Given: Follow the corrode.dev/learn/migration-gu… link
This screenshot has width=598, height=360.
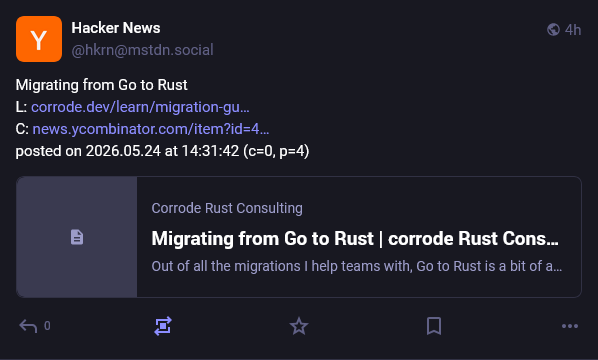Looking at the screenshot, I should pyautogui.click(x=140, y=107).
